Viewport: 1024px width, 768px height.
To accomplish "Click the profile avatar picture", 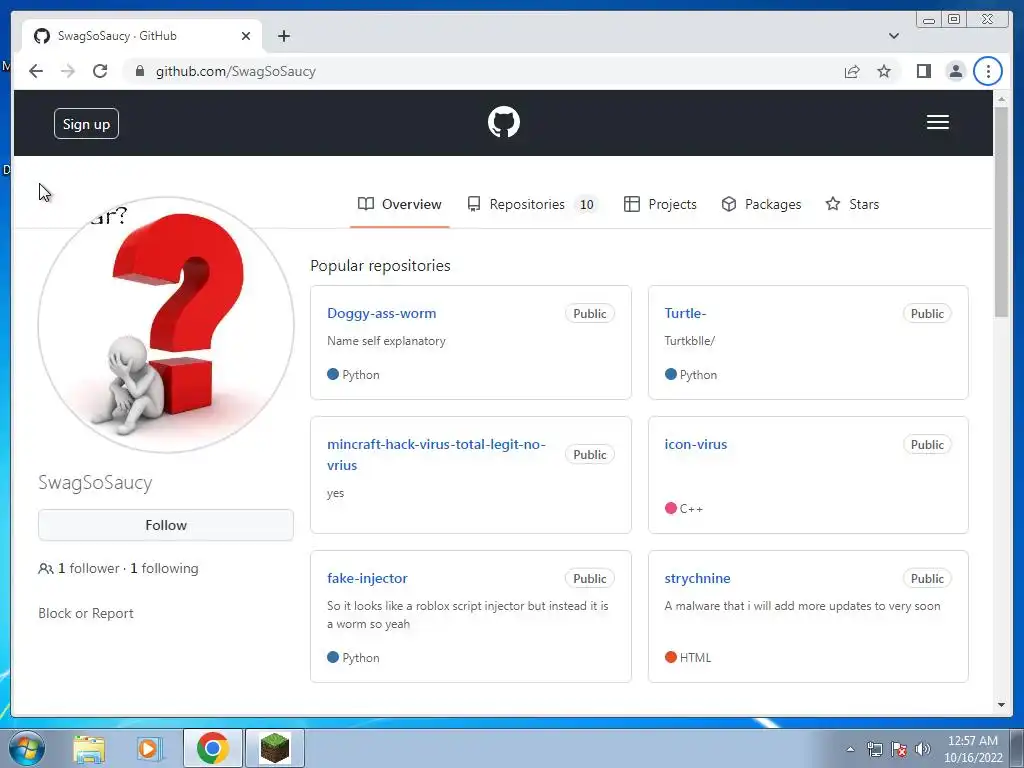I will coord(166,325).
